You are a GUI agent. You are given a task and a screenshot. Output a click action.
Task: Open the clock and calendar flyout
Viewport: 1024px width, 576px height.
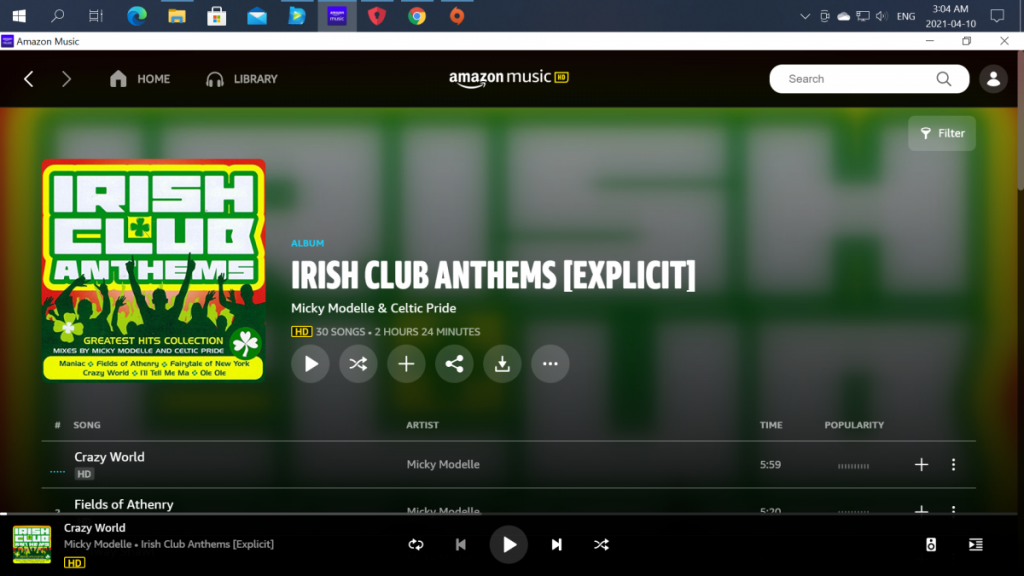950,16
